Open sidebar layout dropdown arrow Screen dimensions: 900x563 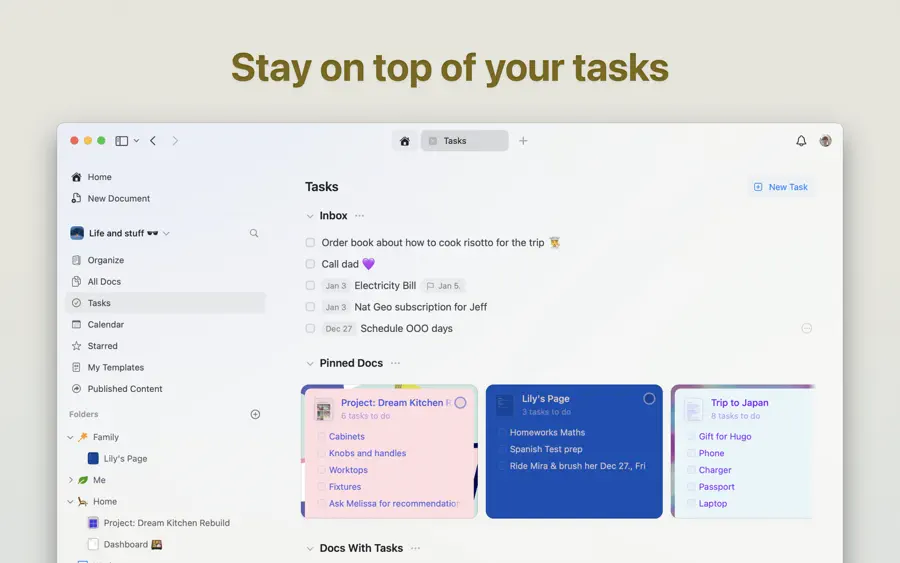point(136,141)
